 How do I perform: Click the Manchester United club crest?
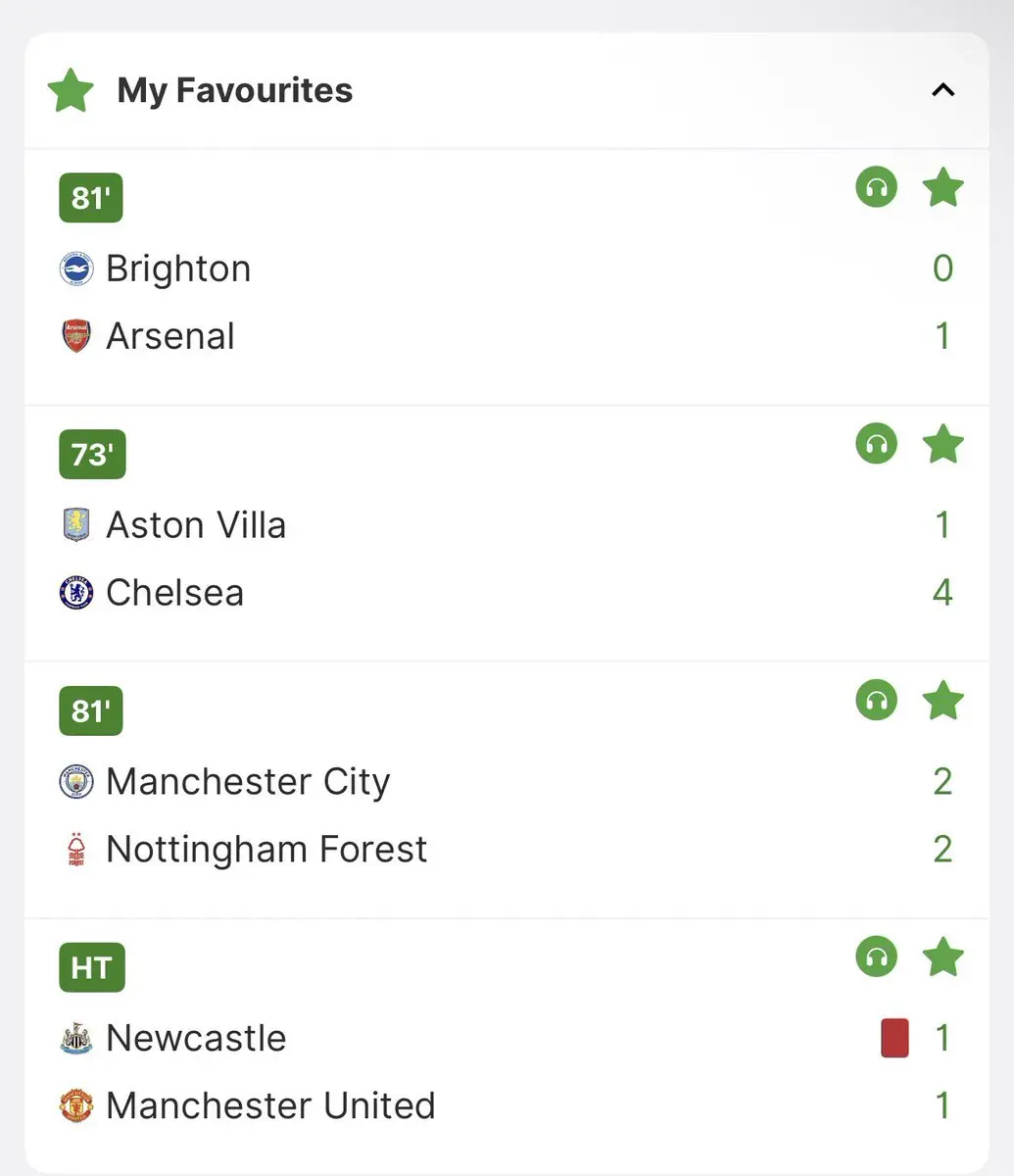pyautogui.click(x=76, y=1105)
